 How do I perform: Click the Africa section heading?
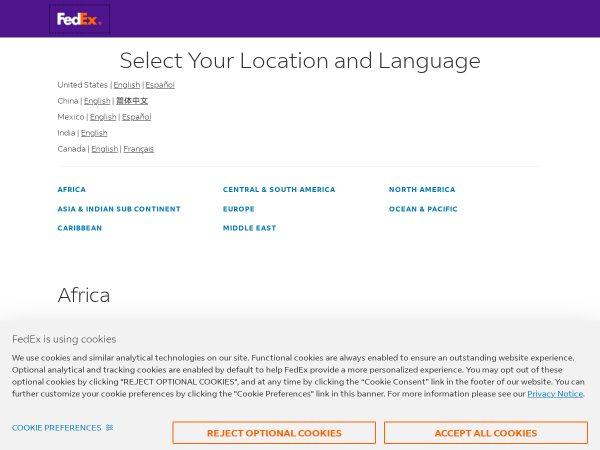pos(84,295)
